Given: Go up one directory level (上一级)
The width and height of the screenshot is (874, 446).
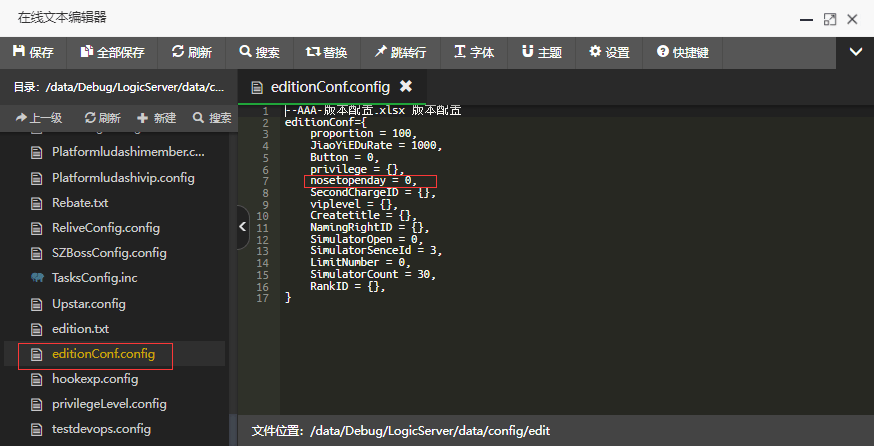Looking at the screenshot, I should [x=39, y=118].
